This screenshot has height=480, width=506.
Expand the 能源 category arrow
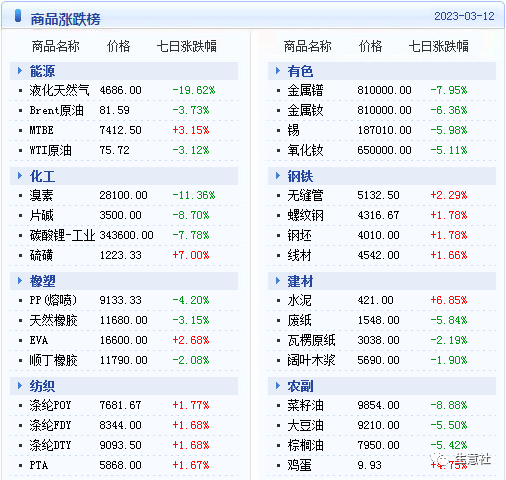click(x=20, y=71)
